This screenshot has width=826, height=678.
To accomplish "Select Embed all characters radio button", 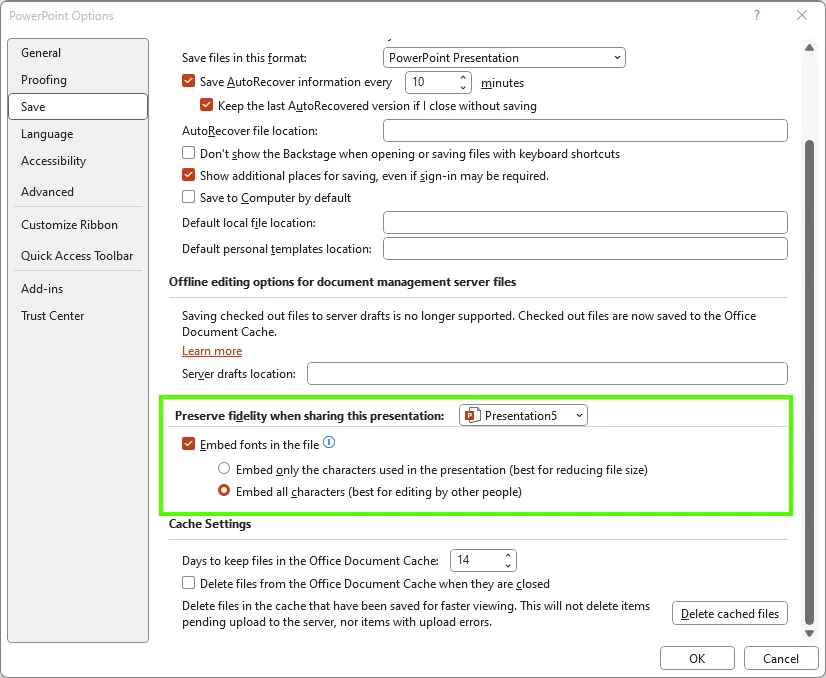I will pyautogui.click(x=225, y=491).
